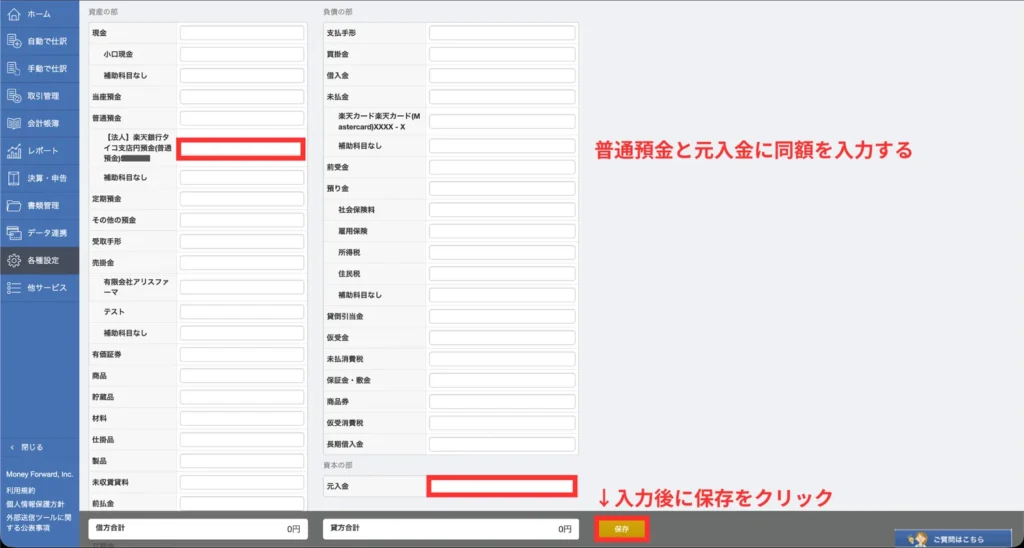The image size is (1024, 548).
Task: Click the その他の預金 amount field
Action: point(242,220)
